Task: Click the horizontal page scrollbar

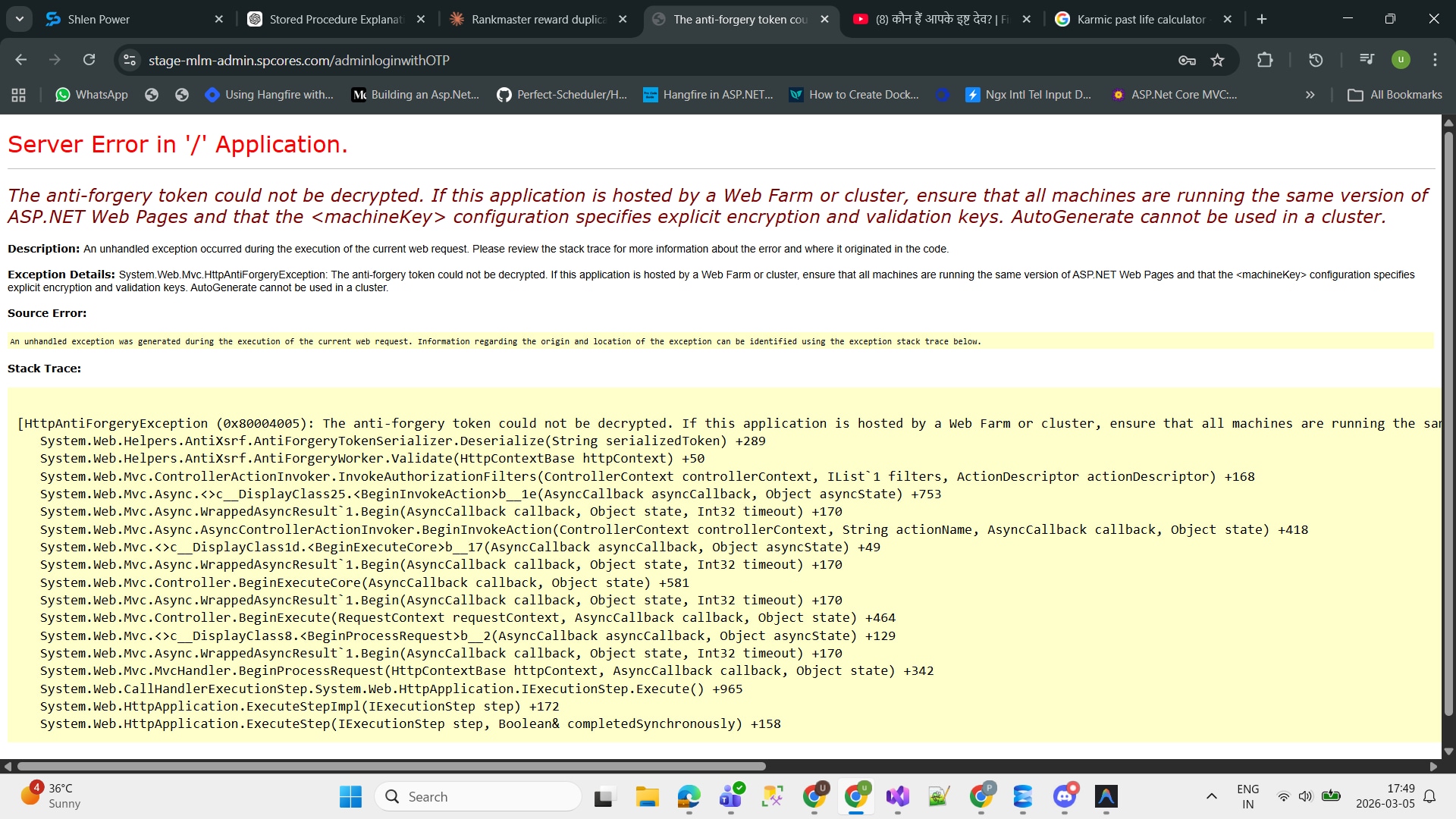Action: click(x=391, y=766)
